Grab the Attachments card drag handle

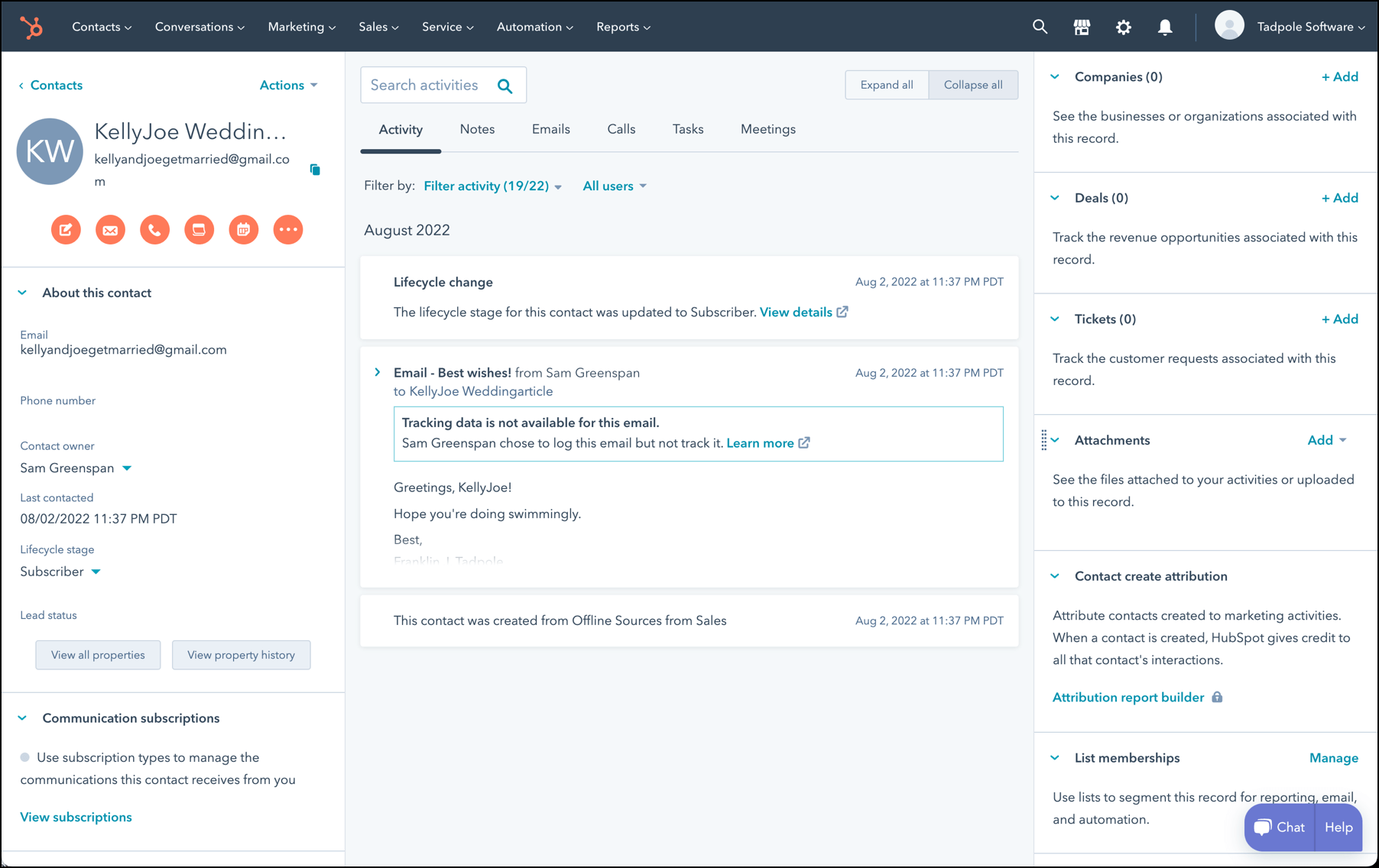pyautogui.click(x=1043, y=440)
